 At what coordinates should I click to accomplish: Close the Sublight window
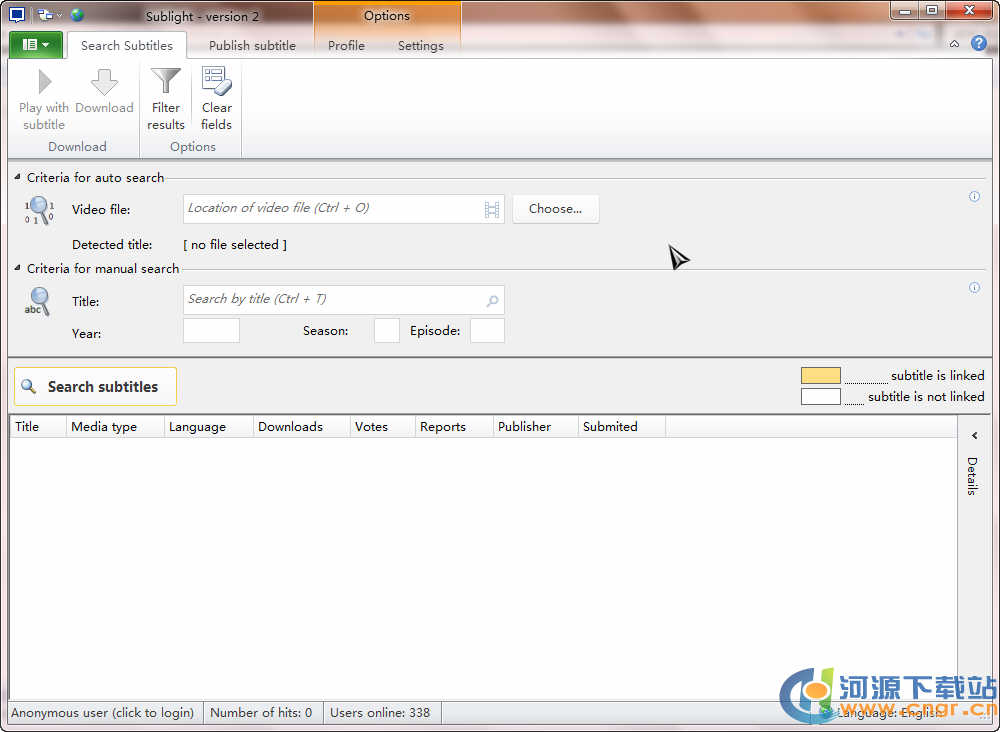pyautogui.click(x=969, y=10)
